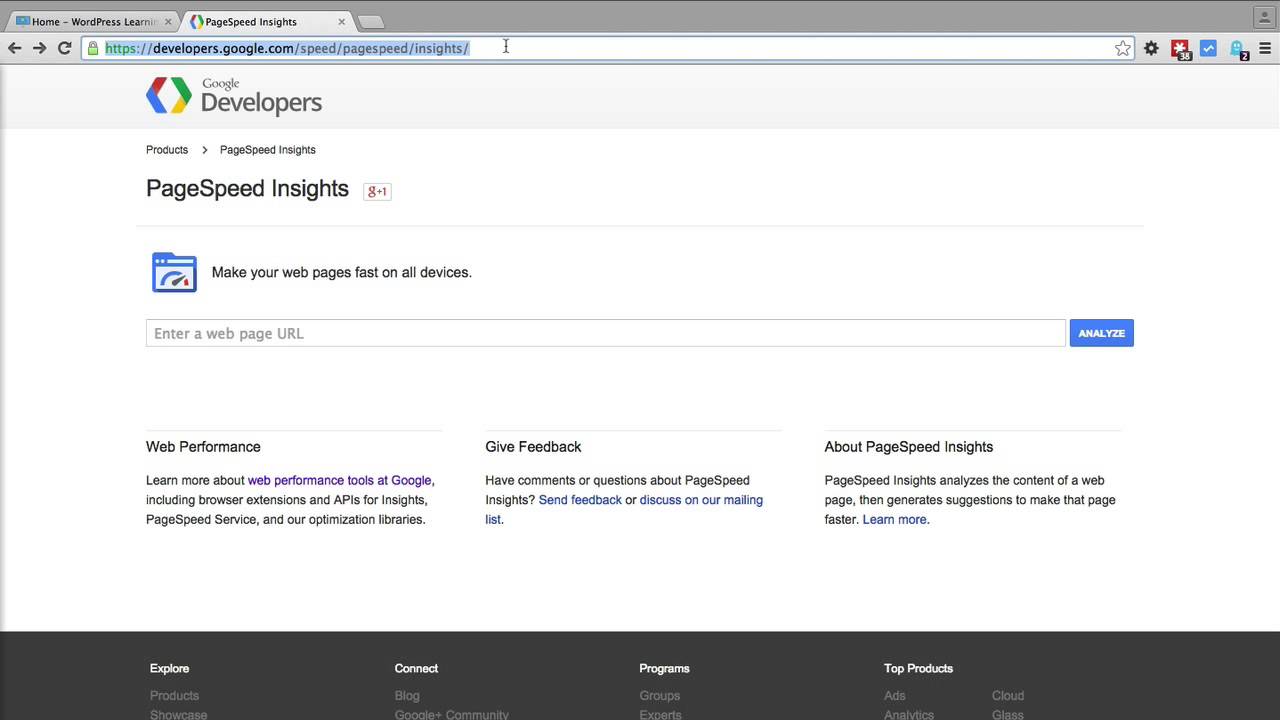Open the Products breadcrumb link
The height and width of the screenshot is (720, 1280).
(x=167, y=150)
